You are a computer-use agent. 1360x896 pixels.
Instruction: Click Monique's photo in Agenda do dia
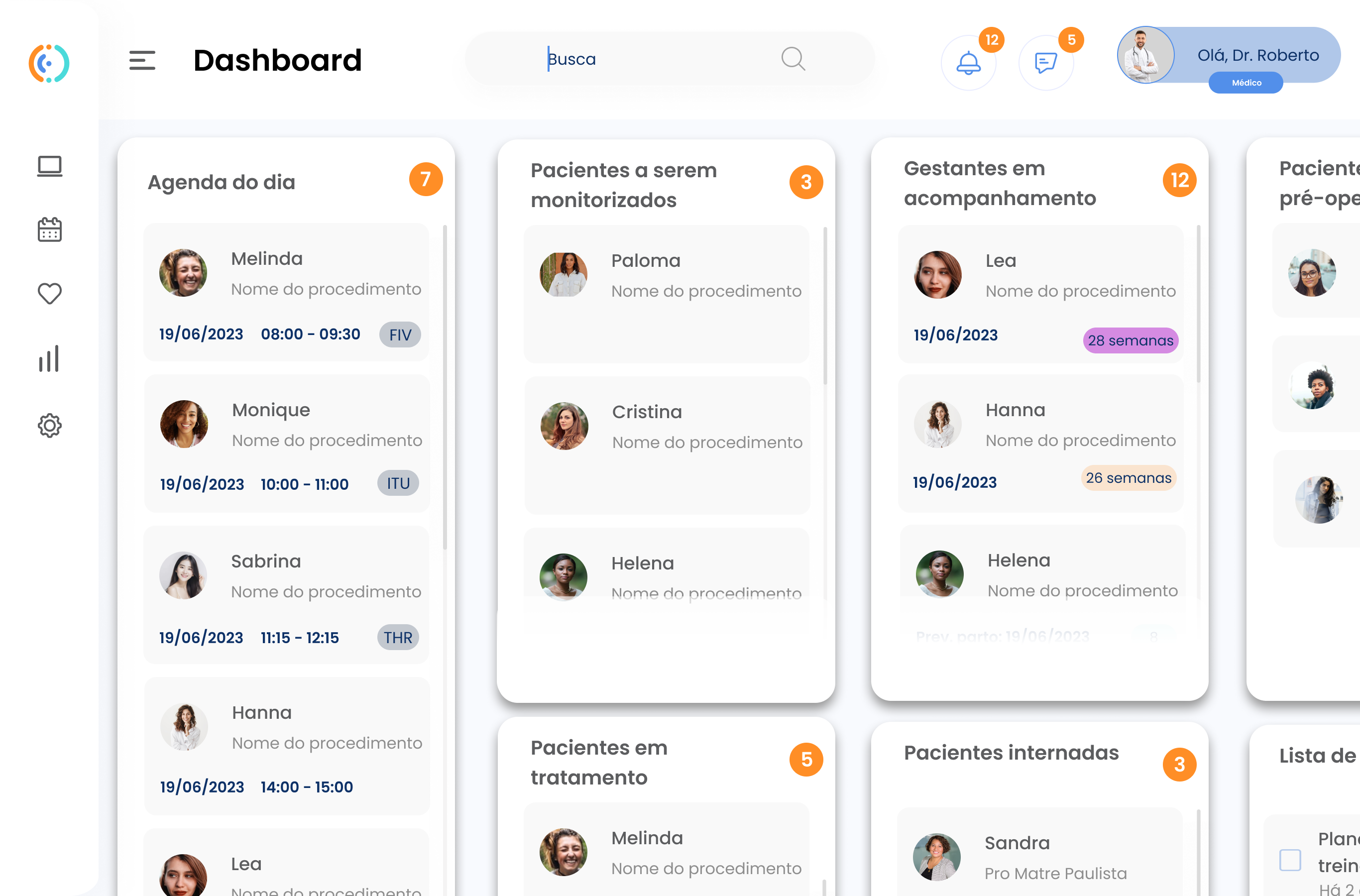[184, 424]
